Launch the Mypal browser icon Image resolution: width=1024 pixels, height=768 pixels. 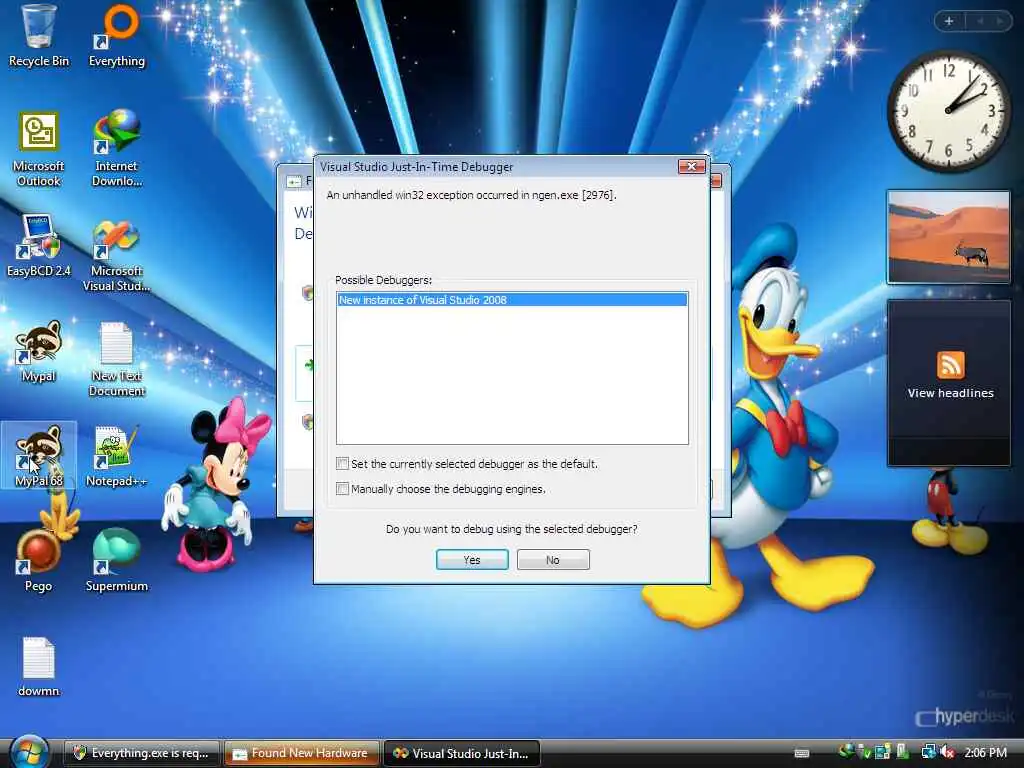click(39, 351)
